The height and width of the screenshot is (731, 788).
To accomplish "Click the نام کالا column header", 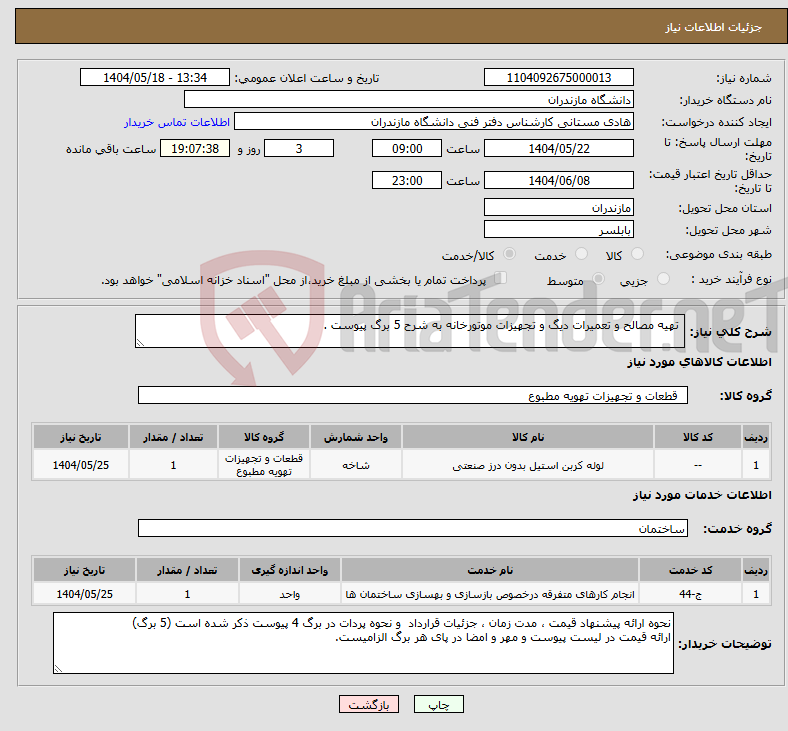I will coord(528,437).
